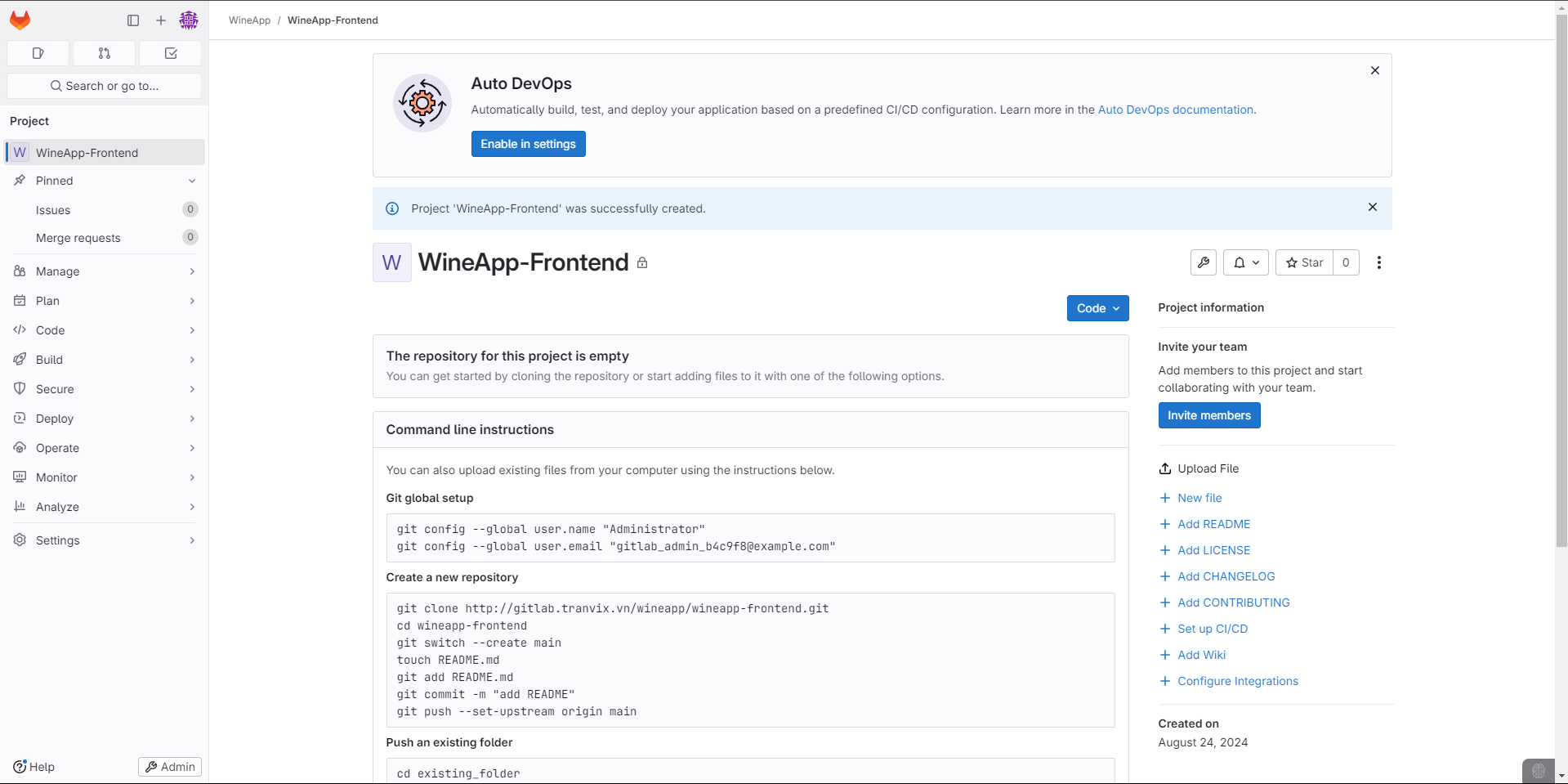
Task: Expand the blue Code dropdown
Action: [1097, 308]
